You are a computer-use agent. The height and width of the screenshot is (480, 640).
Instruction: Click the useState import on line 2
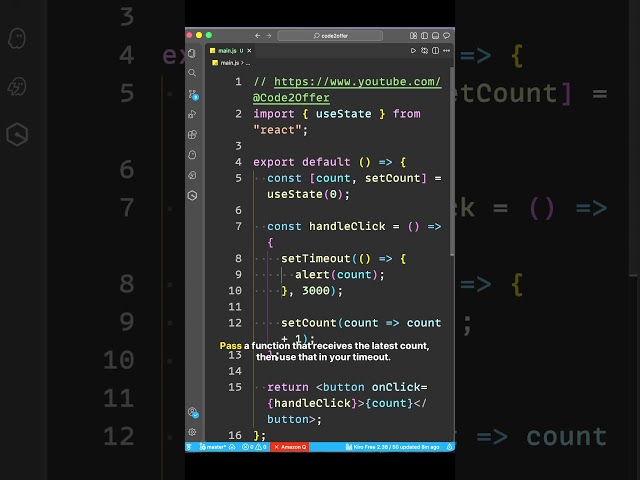click(x=344, y=114)
